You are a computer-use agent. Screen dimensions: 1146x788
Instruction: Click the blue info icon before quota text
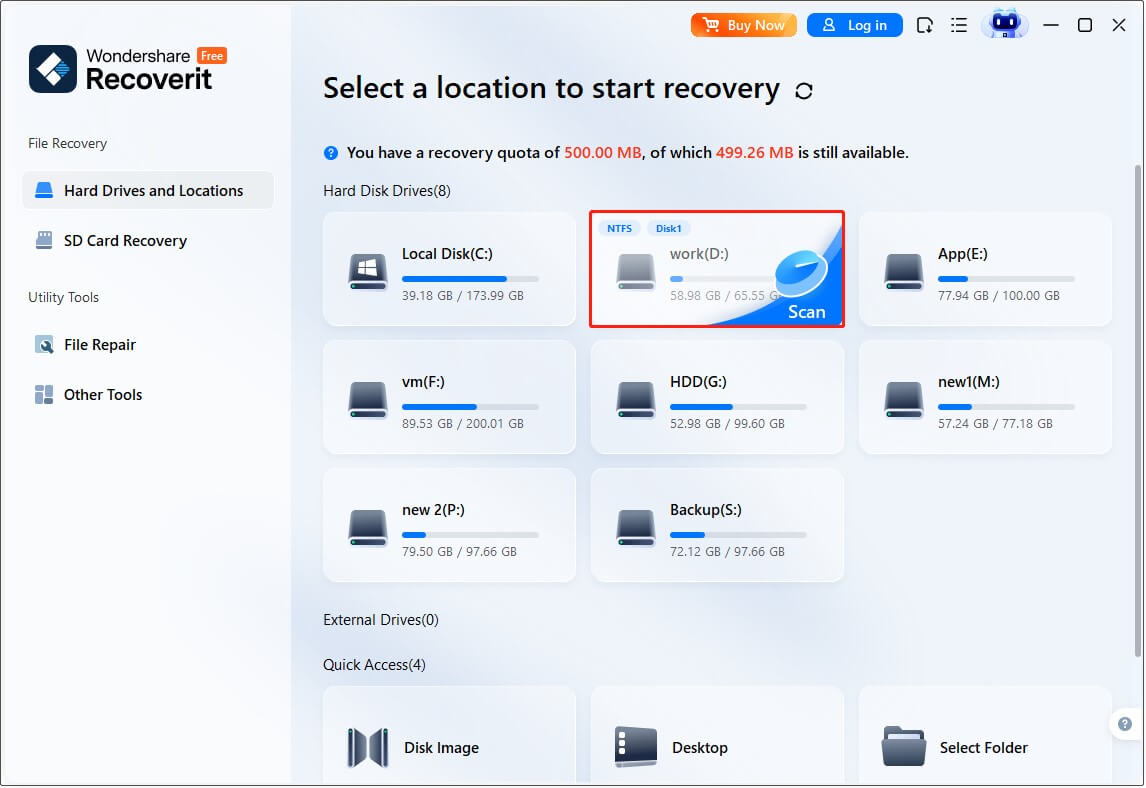pyautogui.click(x=331, y=153)
